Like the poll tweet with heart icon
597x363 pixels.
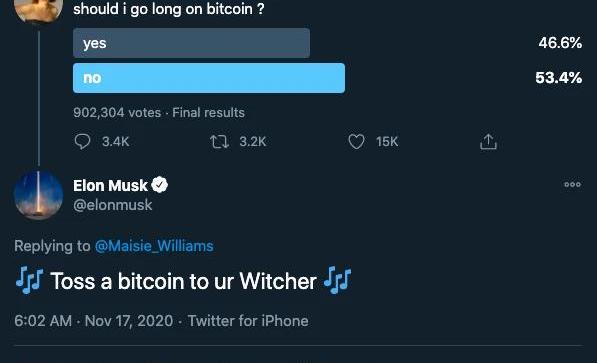click(x=356, y=142)
